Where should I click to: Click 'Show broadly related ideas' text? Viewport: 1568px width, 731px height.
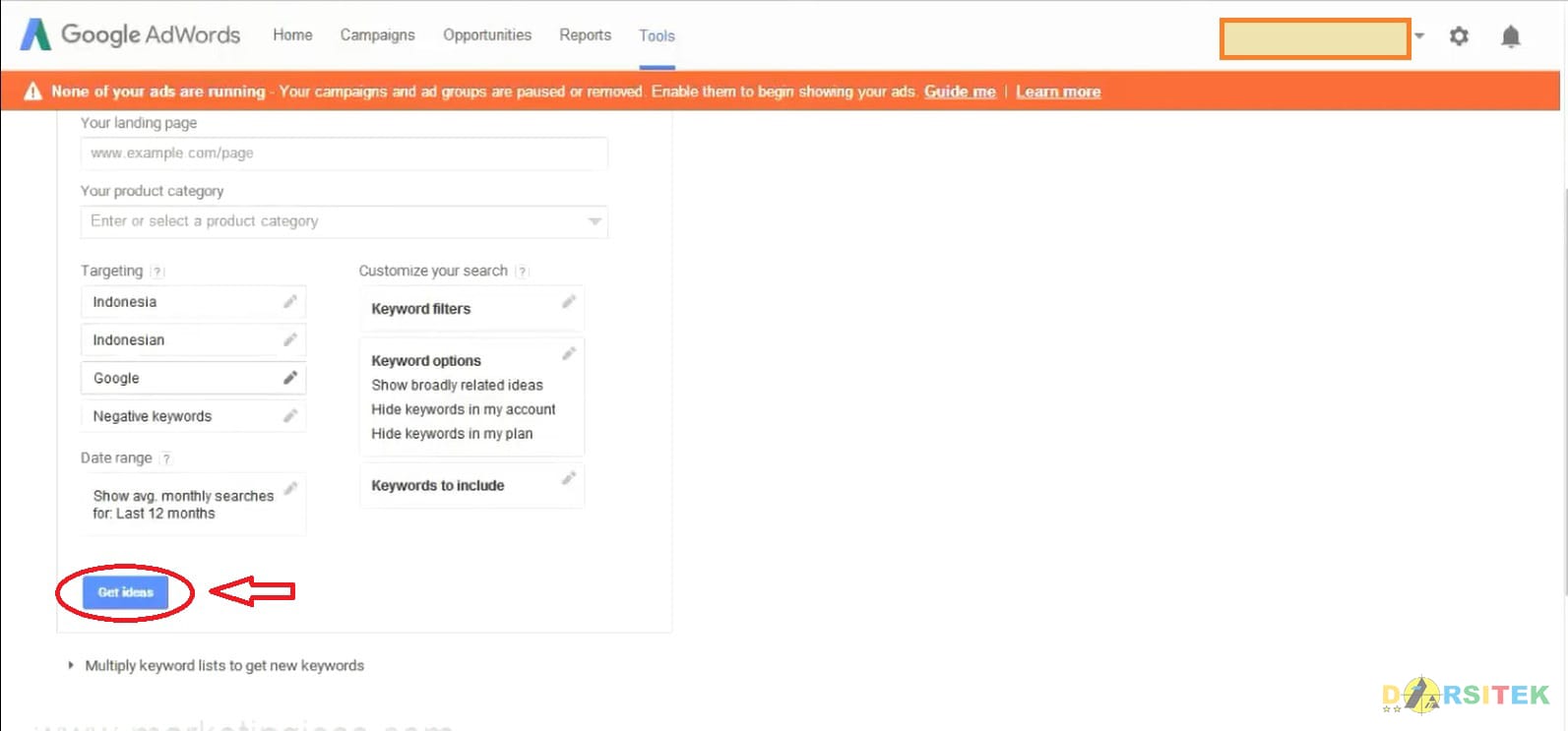(457, 386)
